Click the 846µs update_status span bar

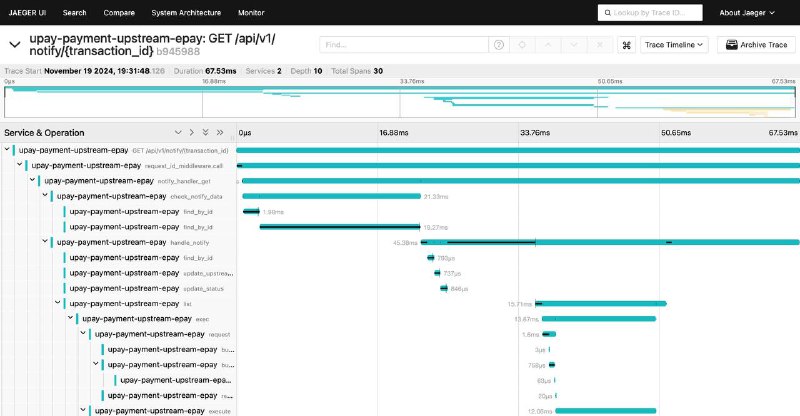click(444, 288)
